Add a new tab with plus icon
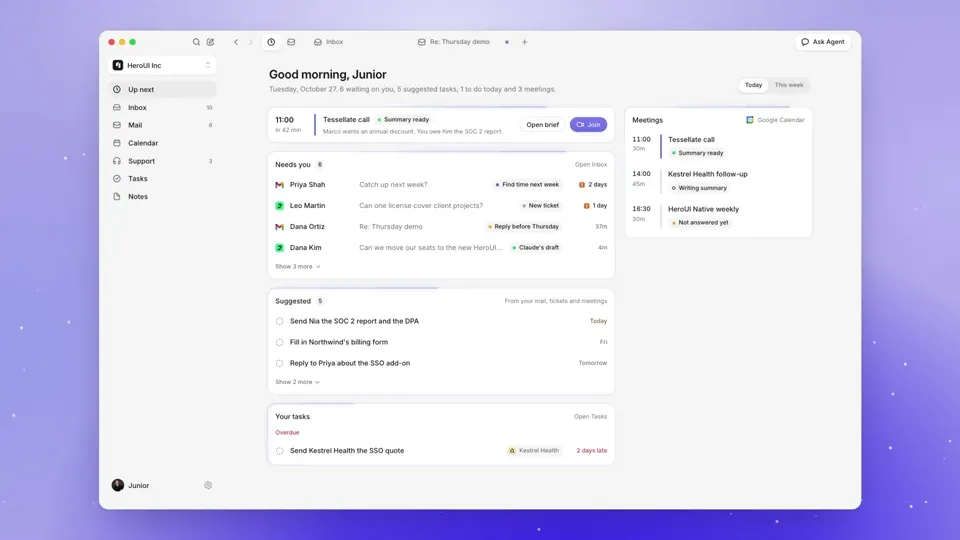960x540 pixels. click(x=525, y=42)
